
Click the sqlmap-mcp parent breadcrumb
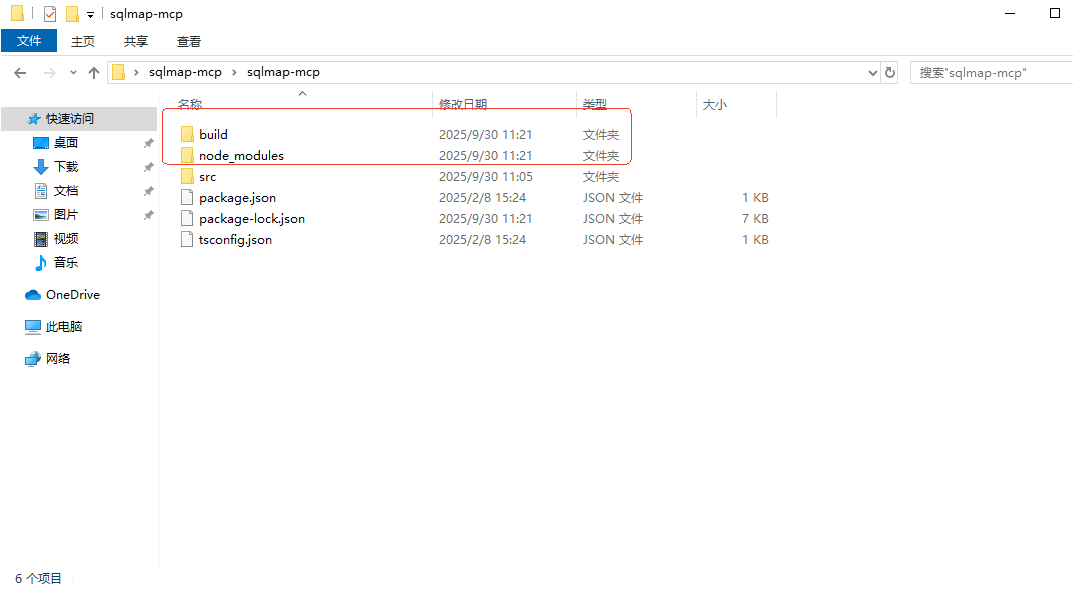(x=185, y=72)
